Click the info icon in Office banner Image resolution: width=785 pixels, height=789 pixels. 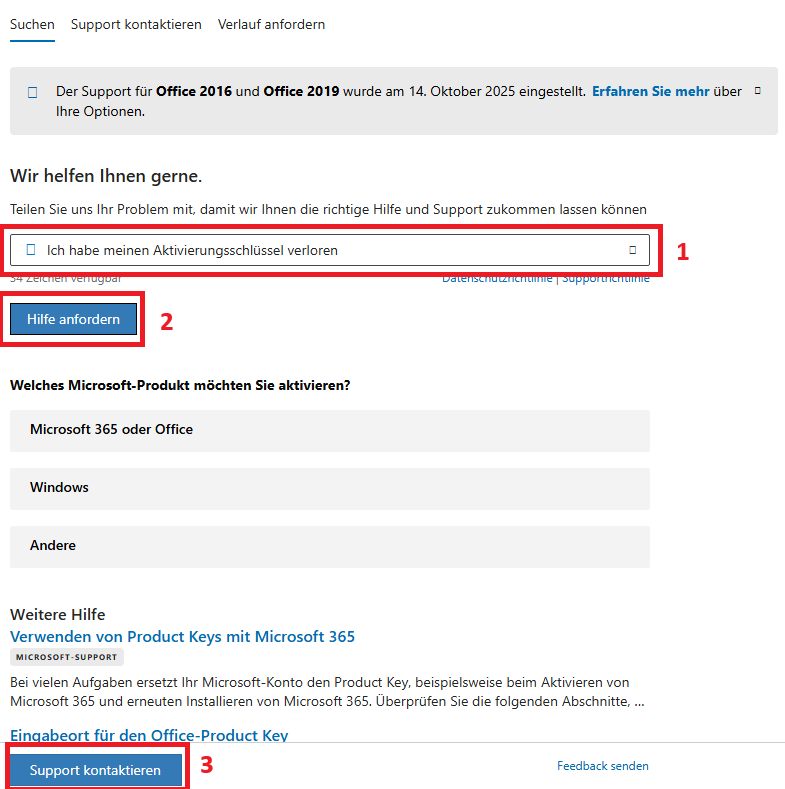coord(33,93)
